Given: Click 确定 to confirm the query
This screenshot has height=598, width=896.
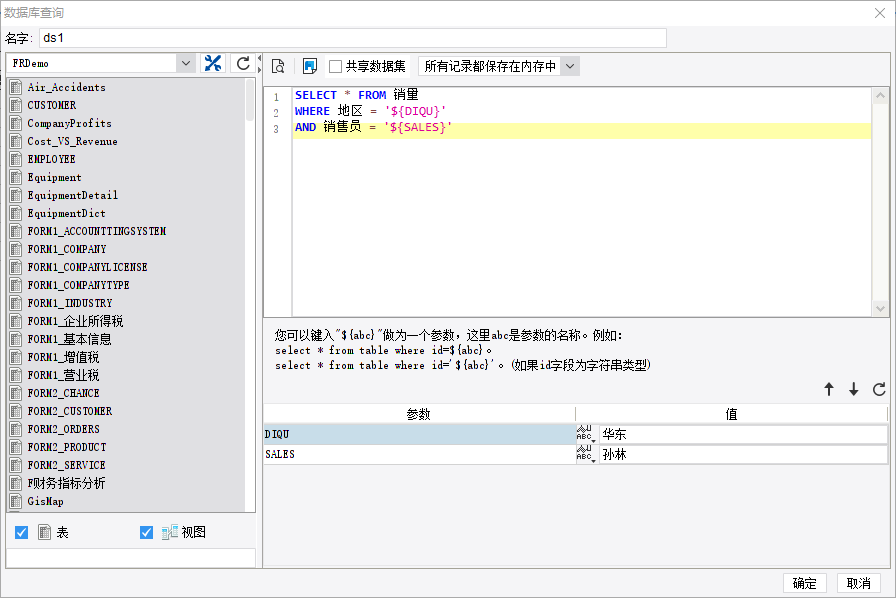Looking at the screenshot, I should click(804, 583).
